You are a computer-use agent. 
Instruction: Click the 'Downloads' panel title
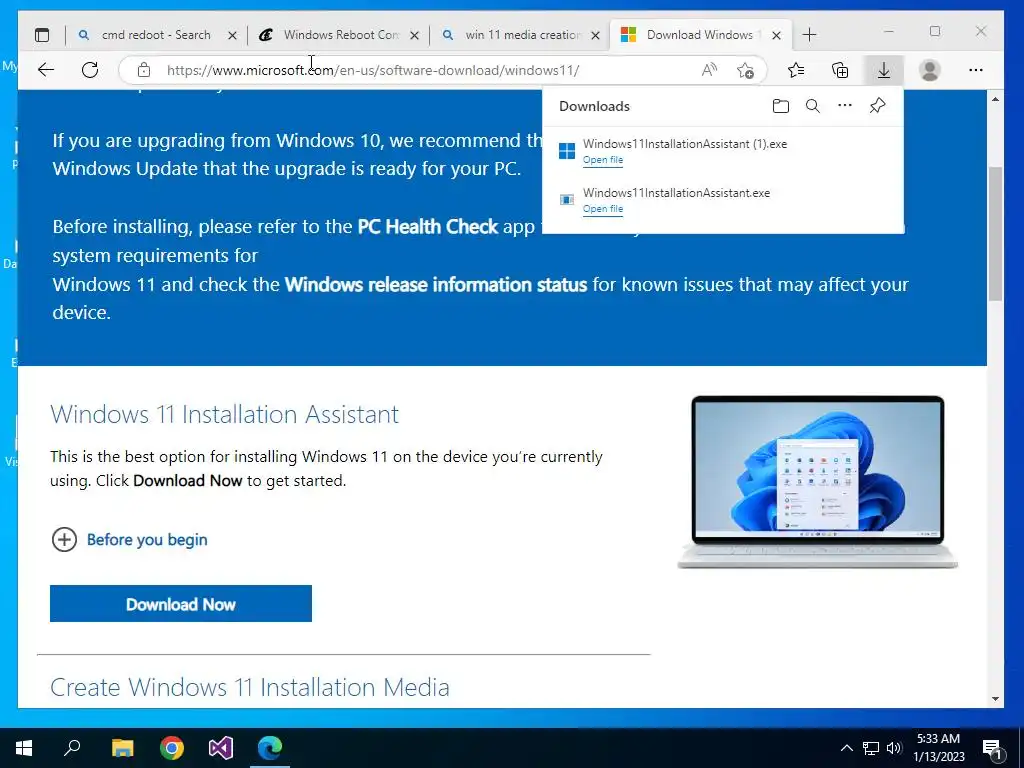pos(594,106)
